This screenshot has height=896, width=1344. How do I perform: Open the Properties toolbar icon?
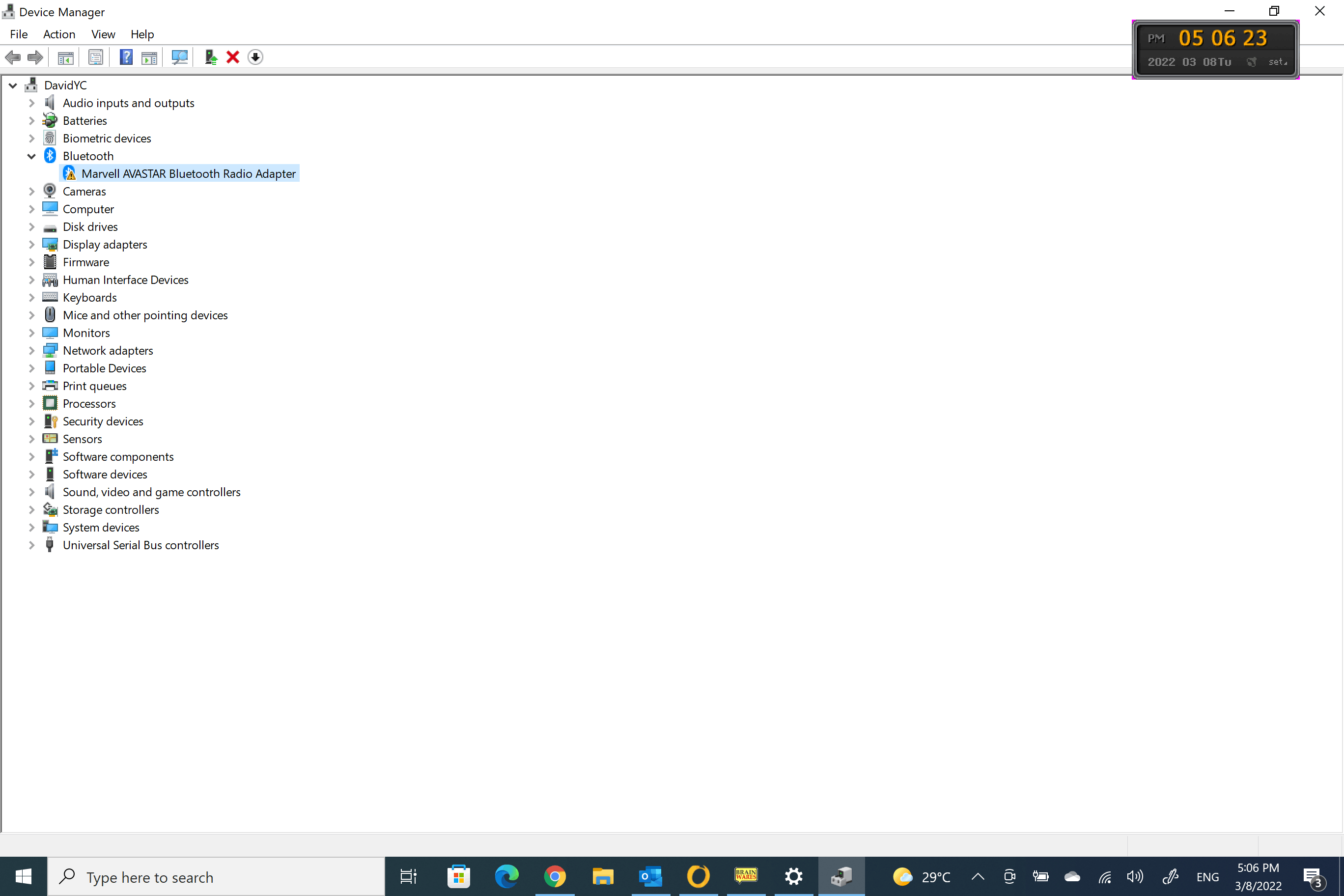pyautogui.click(x=95, y=57)
